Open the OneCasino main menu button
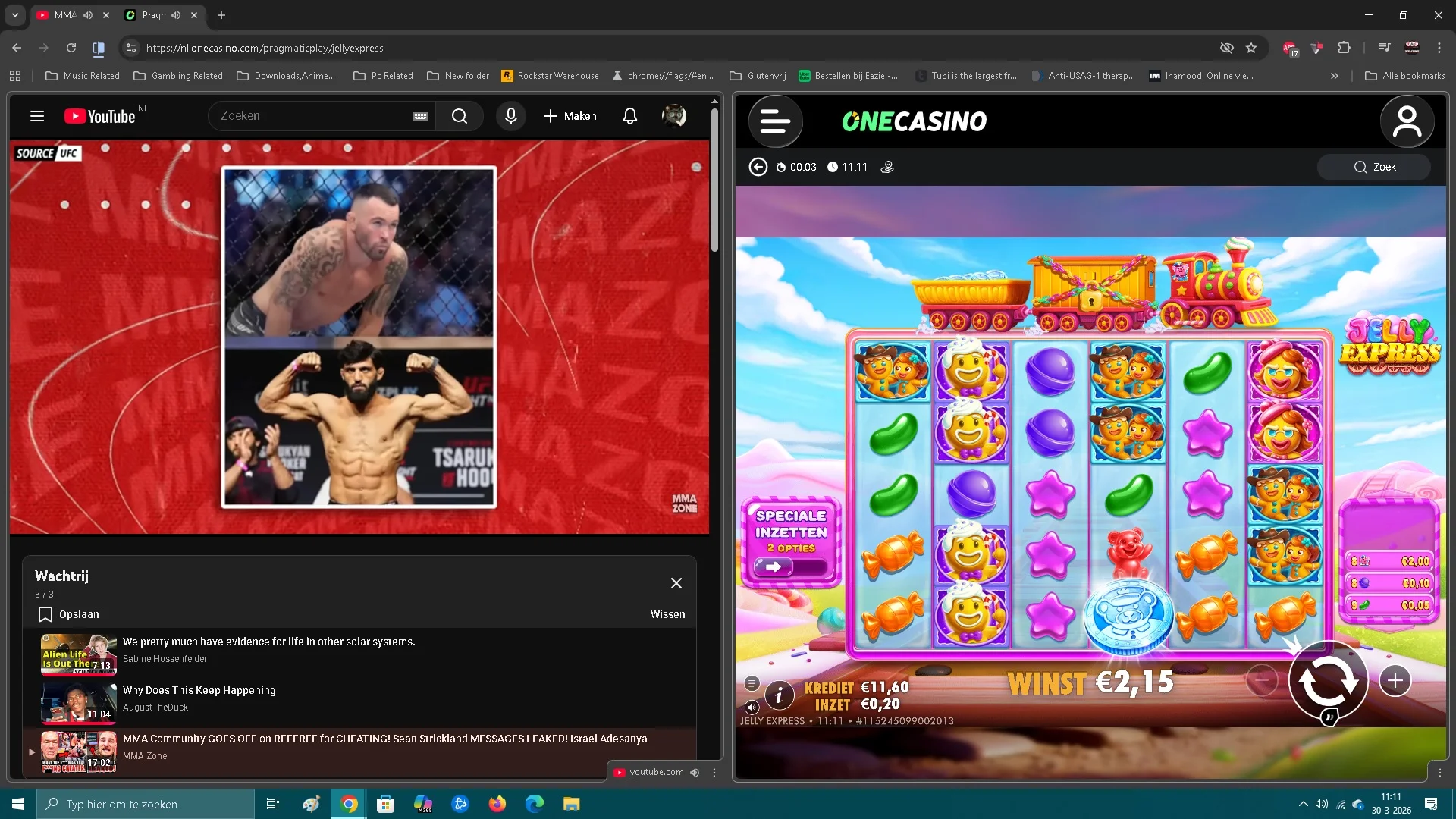Screen dimensions: 1456x819 coord(775,121)
